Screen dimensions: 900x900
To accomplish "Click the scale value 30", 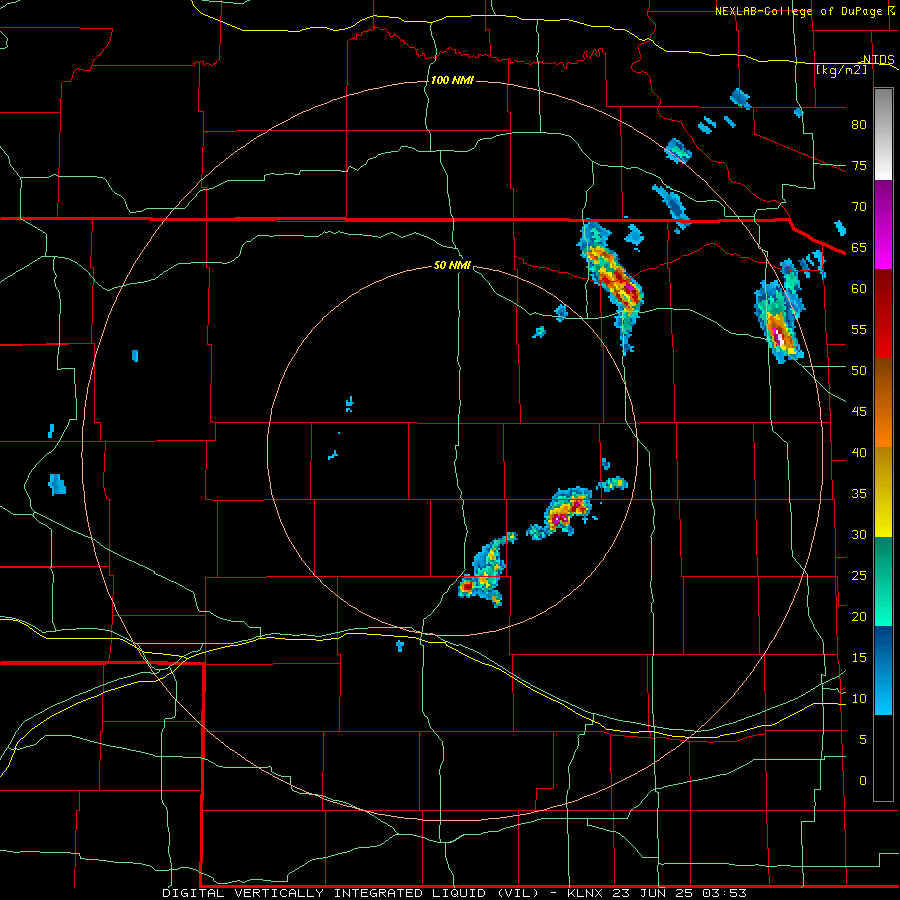I will pyautogui.click(x=859, y=535).
